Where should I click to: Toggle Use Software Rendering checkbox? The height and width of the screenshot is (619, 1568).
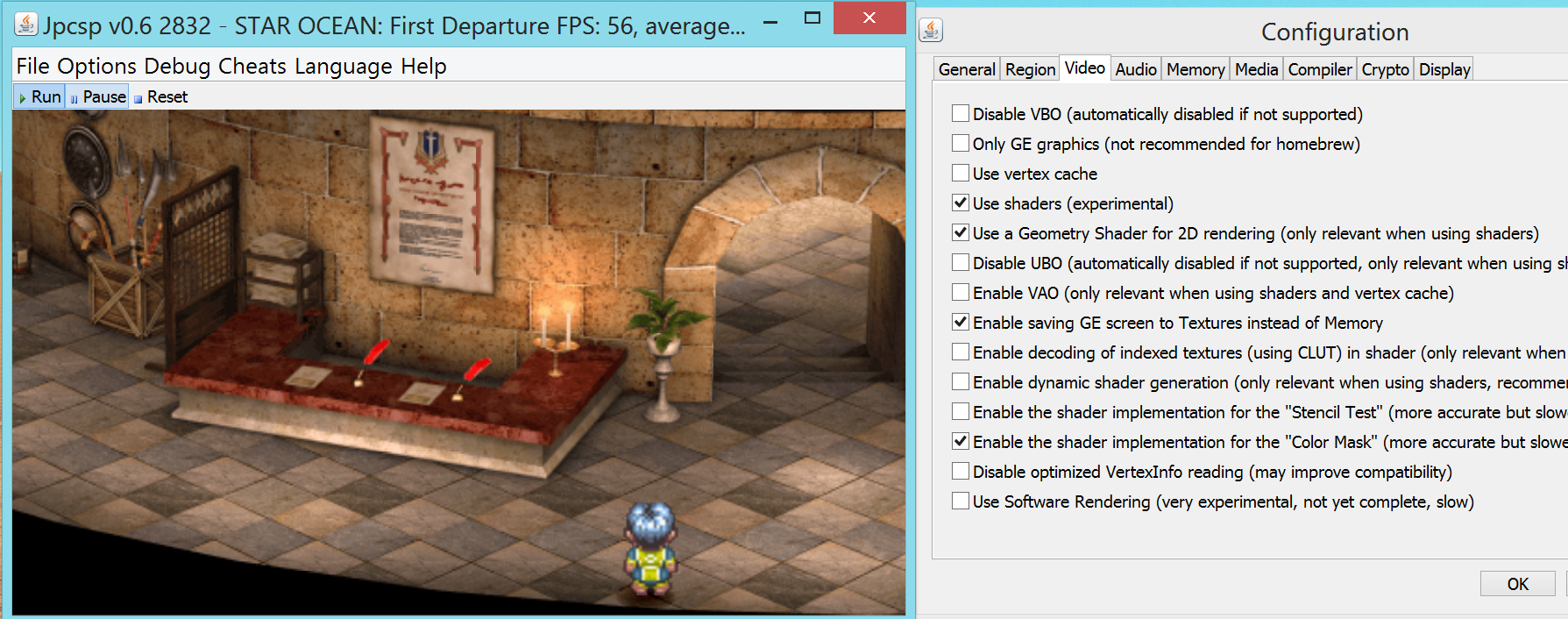pos(961,502)
